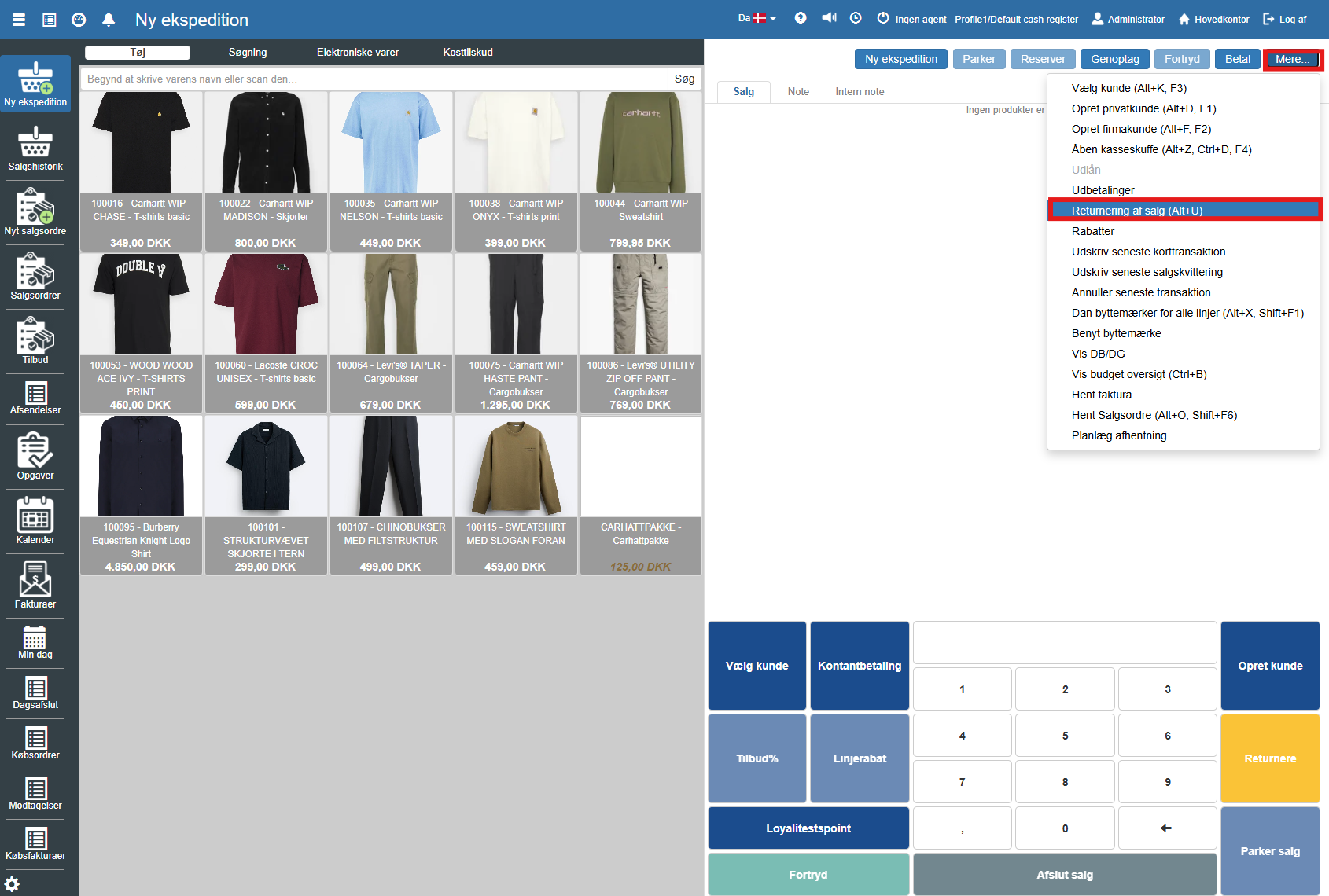Click the Ny ekspedition toolbar button
Image resolution: width=1329 pixels, height=896 pixels.
point(901,59)
